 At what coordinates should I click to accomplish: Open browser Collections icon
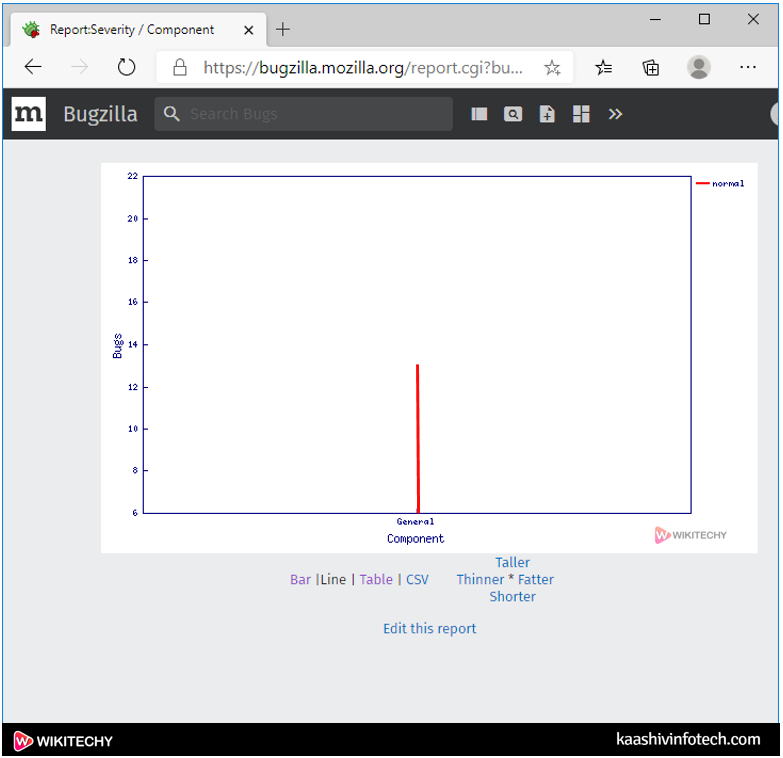pyautogui.click(x=651, y=67)
